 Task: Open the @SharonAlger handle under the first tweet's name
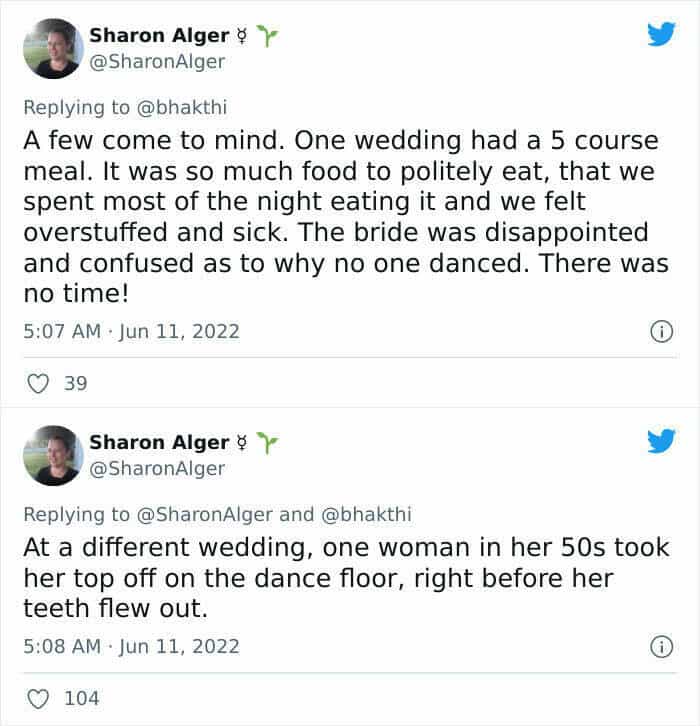click(157, 61)
